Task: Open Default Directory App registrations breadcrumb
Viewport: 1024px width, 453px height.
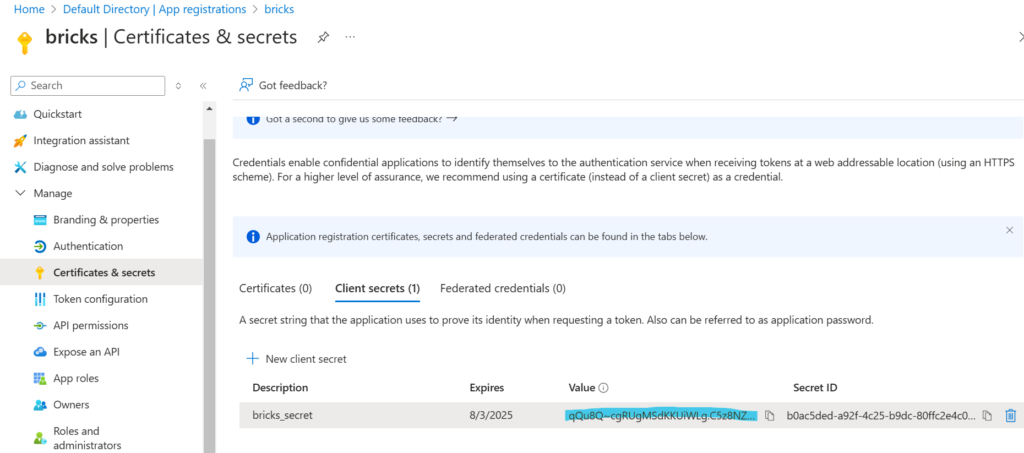Action: coord(154,9)
